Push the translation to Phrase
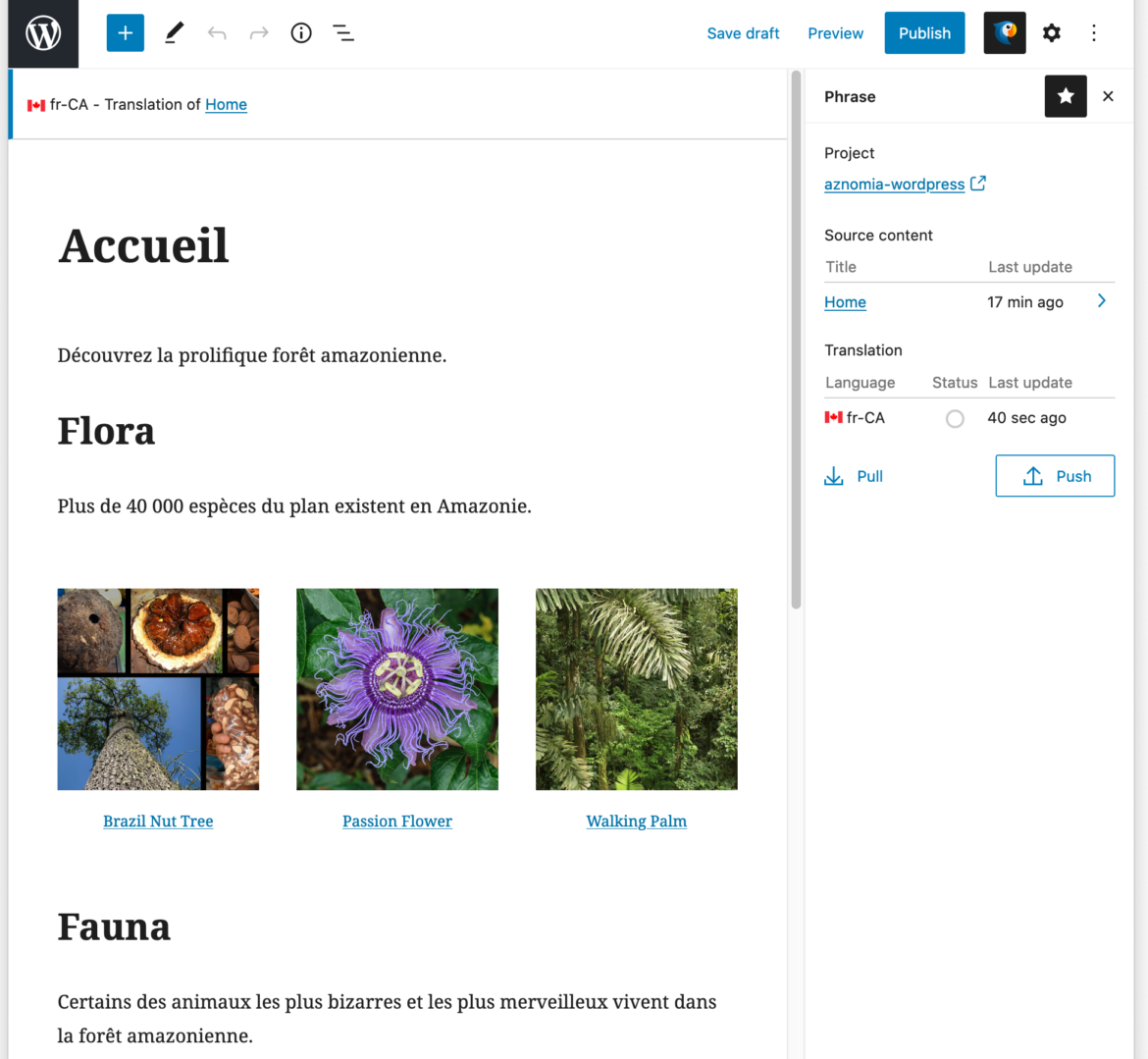 1055,476
